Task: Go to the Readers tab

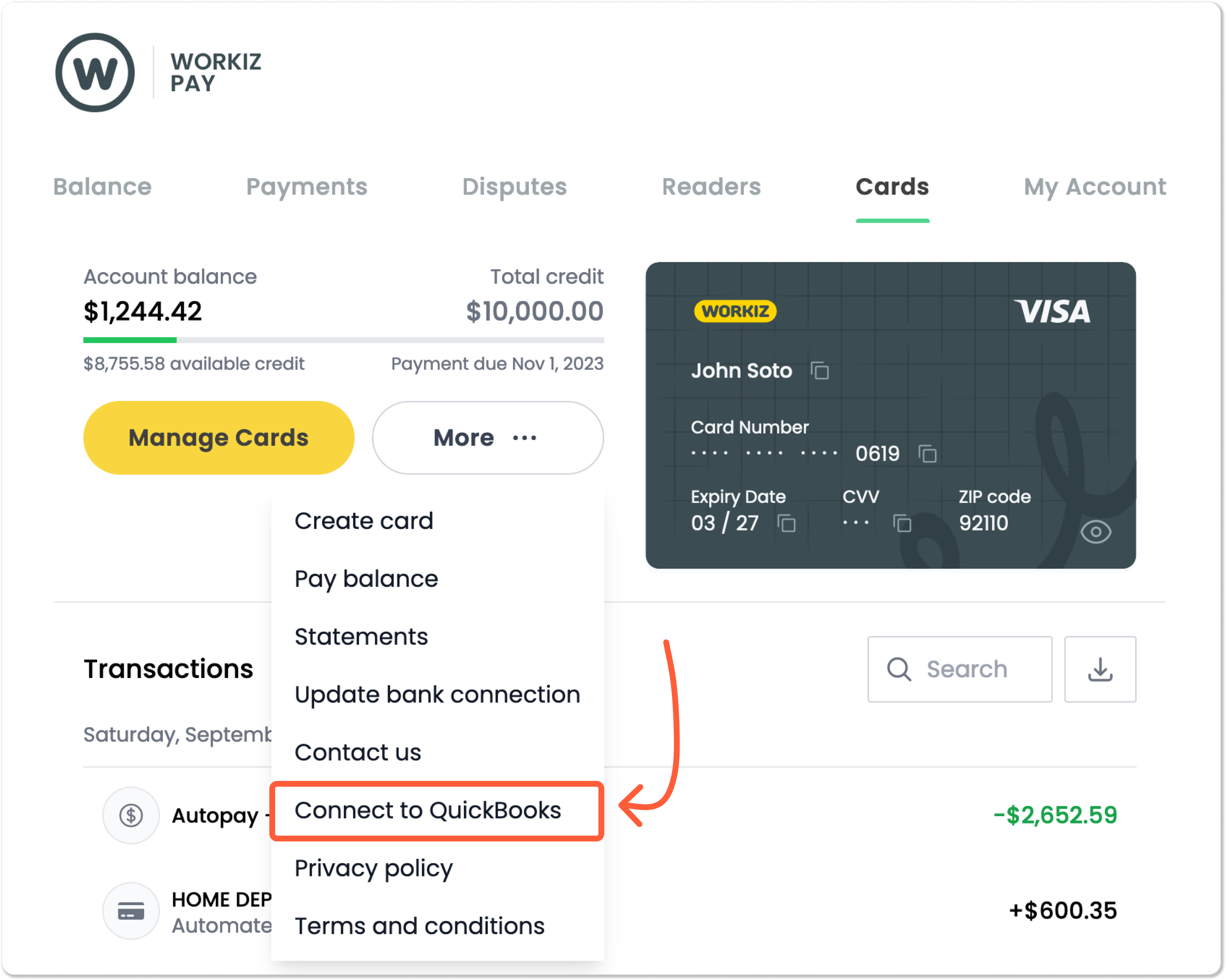Action: 711,187
